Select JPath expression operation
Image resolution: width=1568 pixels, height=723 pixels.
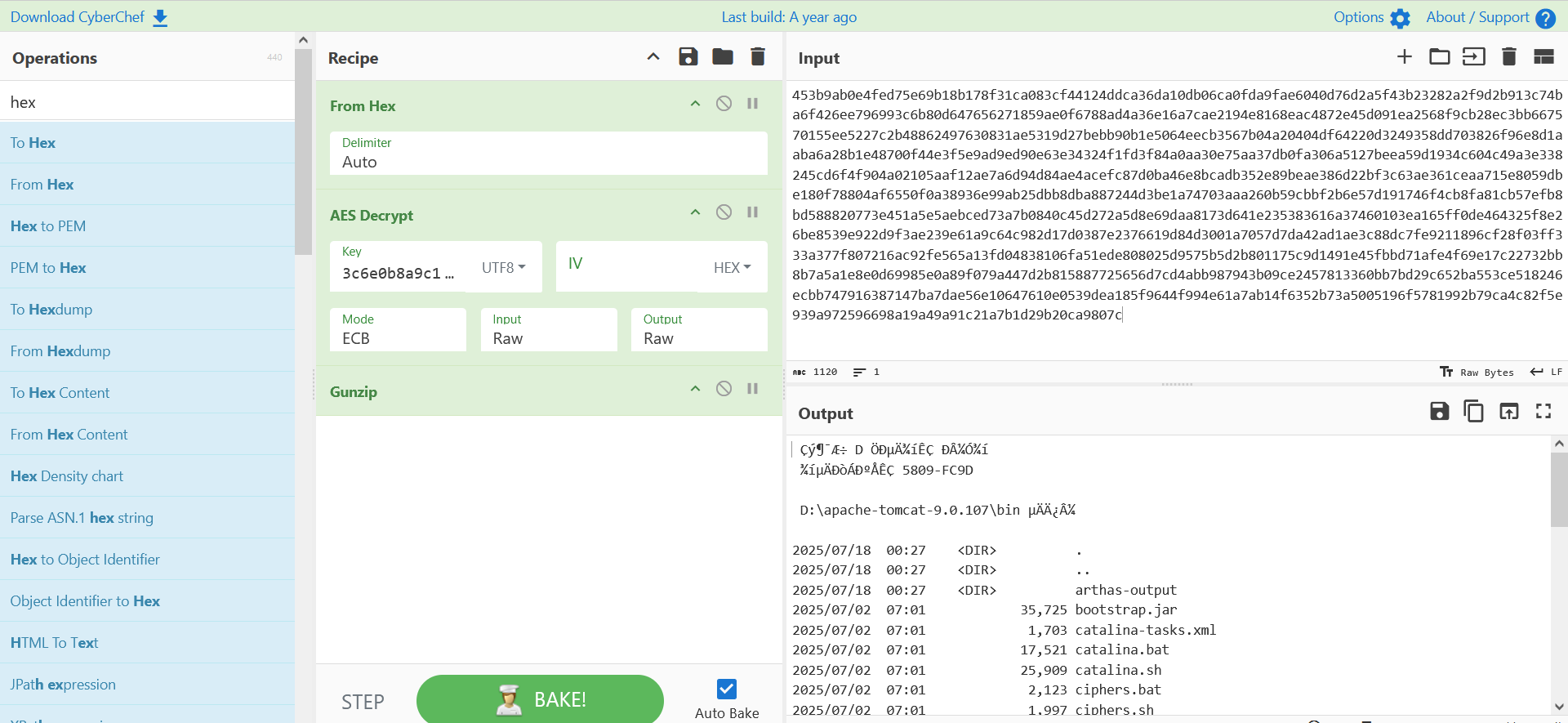[147, 685]
